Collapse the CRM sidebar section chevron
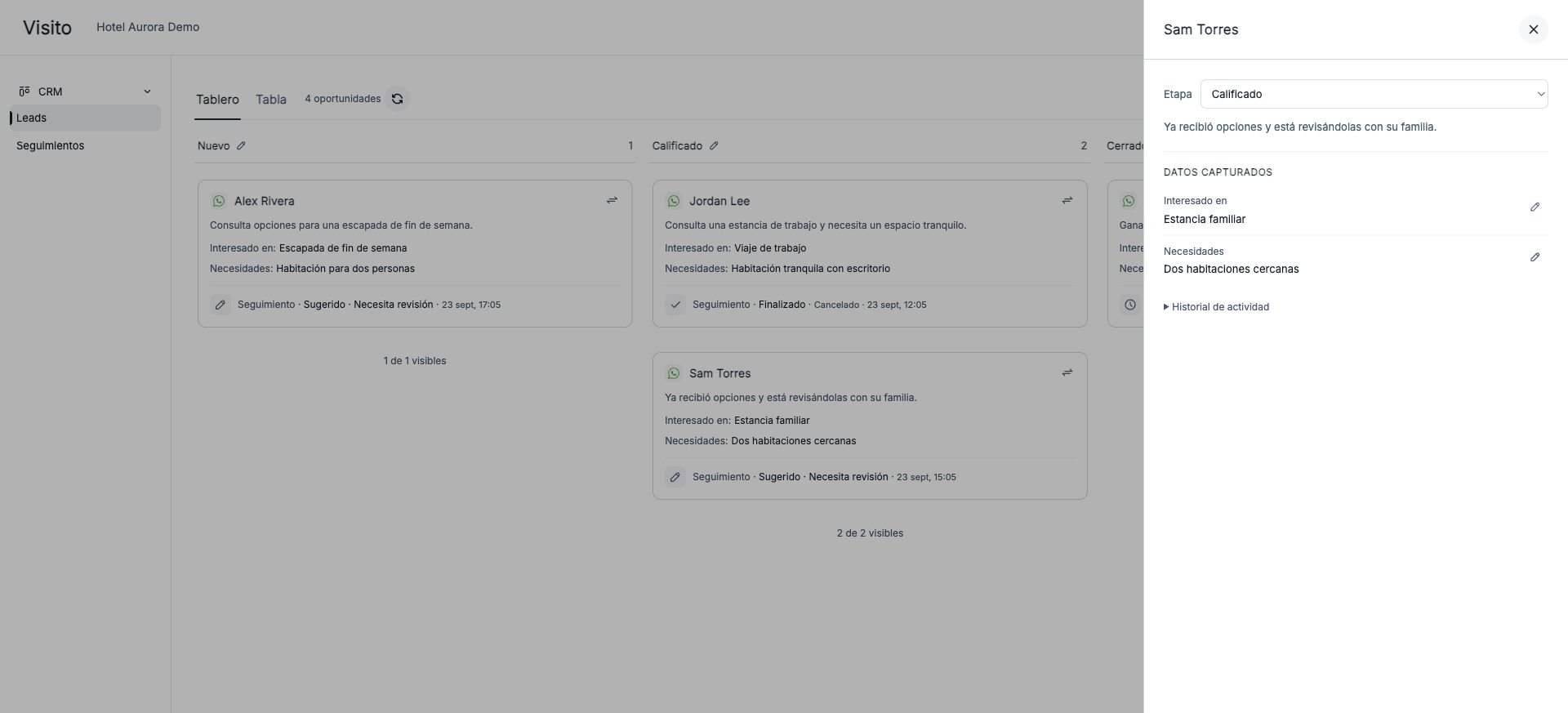The image size is (1568, 713). [x=147, y=91]
